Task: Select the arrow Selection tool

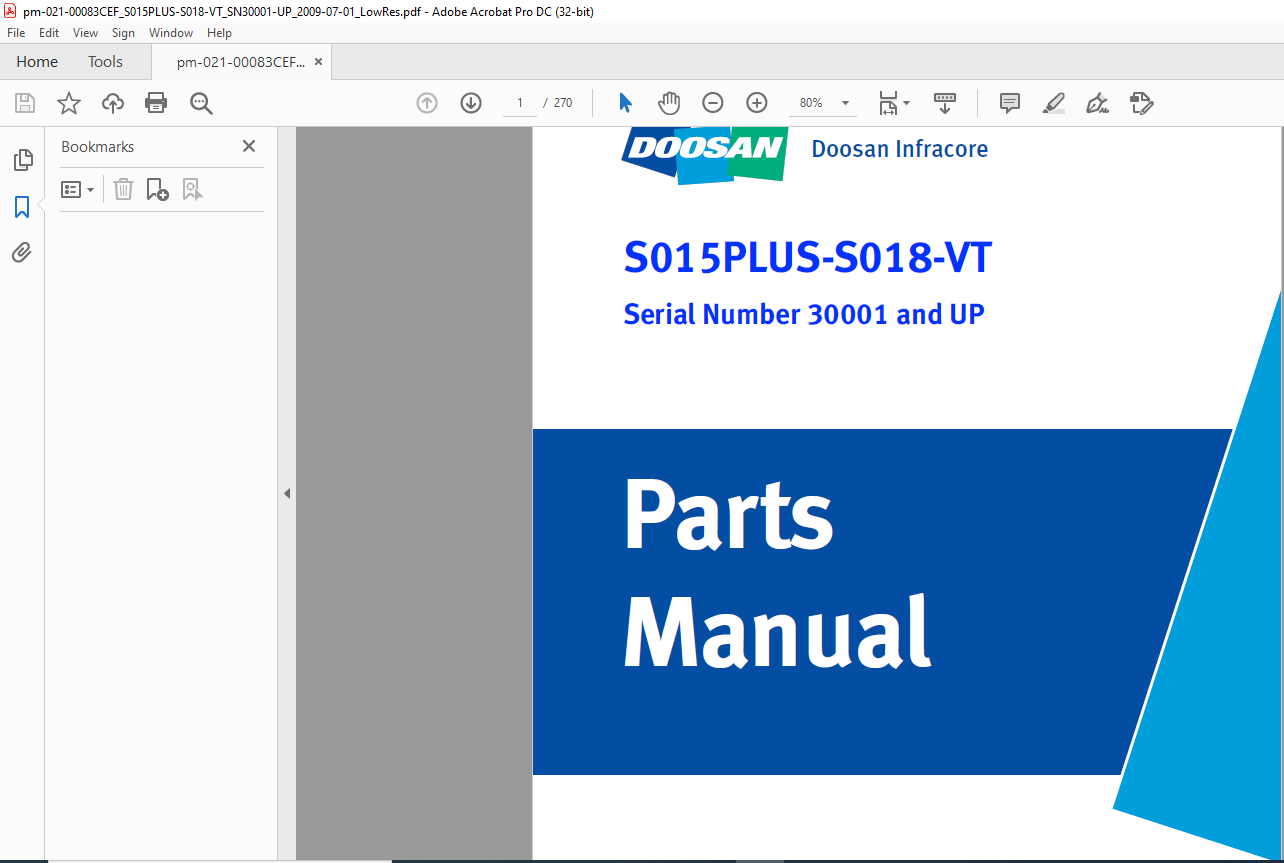Action: tap(626, 103)
